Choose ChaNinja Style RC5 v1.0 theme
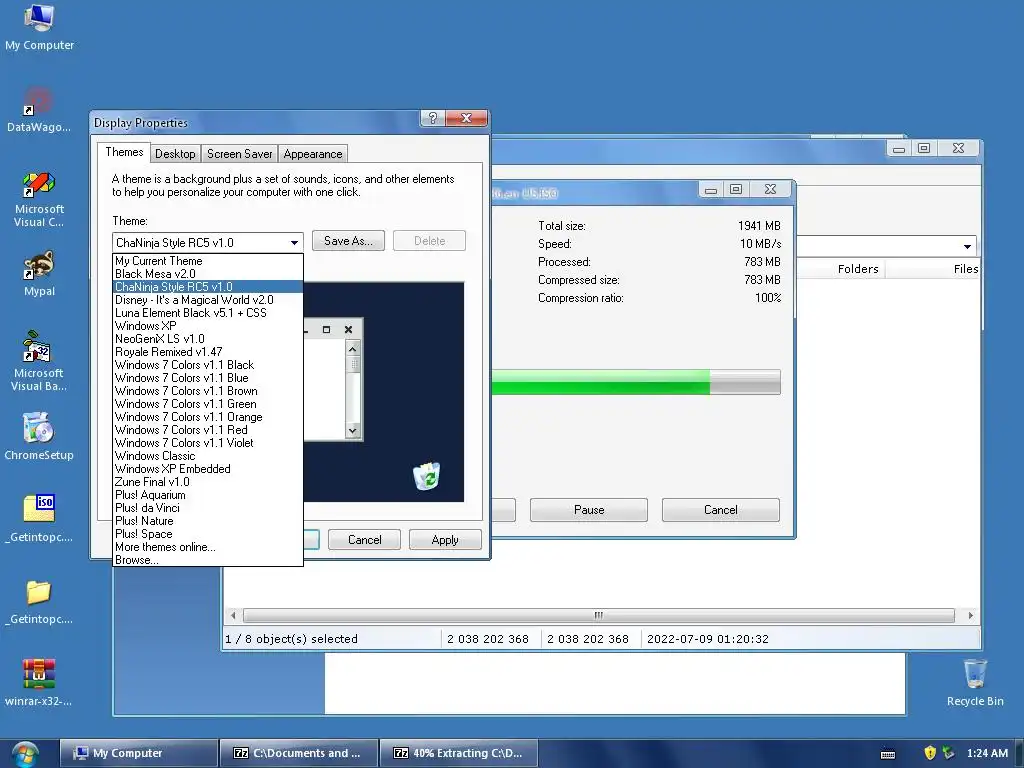 208,287
